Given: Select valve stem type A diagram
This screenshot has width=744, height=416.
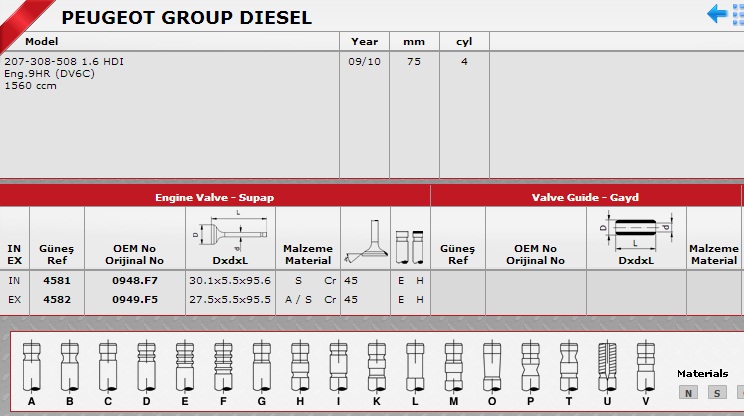Looking at the screenshot, I should click(x=32, y=367).
